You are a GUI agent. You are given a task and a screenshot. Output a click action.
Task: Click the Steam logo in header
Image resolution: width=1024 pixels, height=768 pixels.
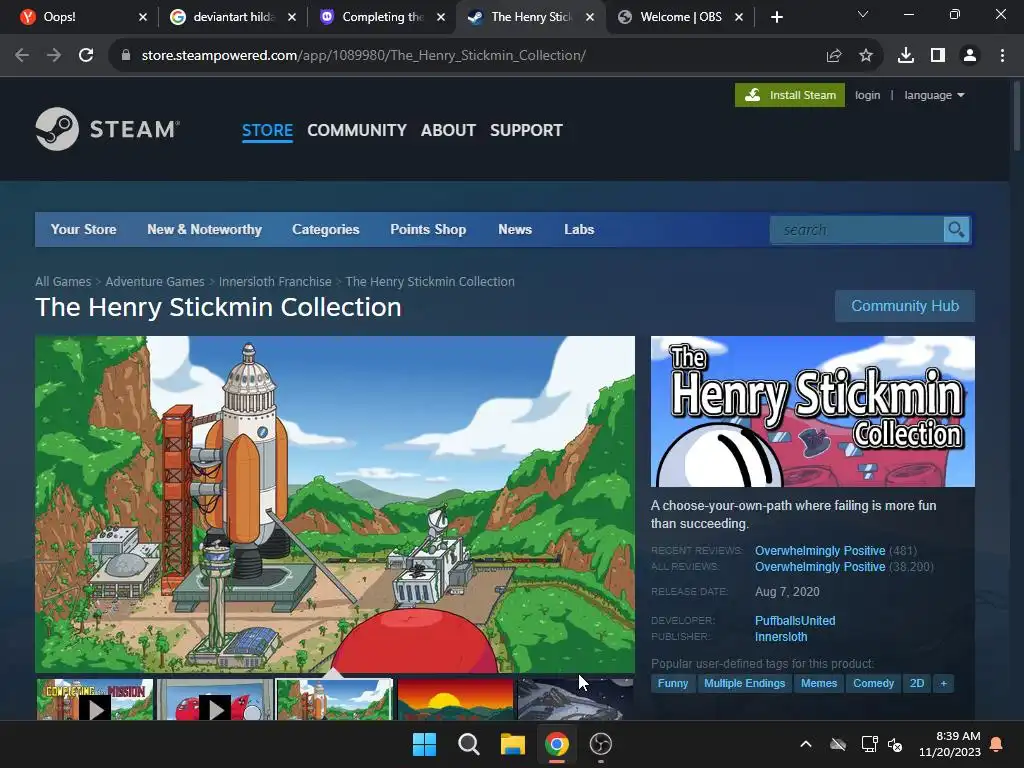click(108, 129)
